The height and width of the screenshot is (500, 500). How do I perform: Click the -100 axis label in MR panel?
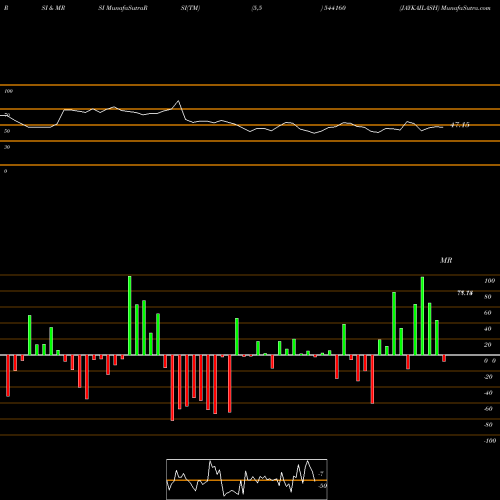[490, 441]
